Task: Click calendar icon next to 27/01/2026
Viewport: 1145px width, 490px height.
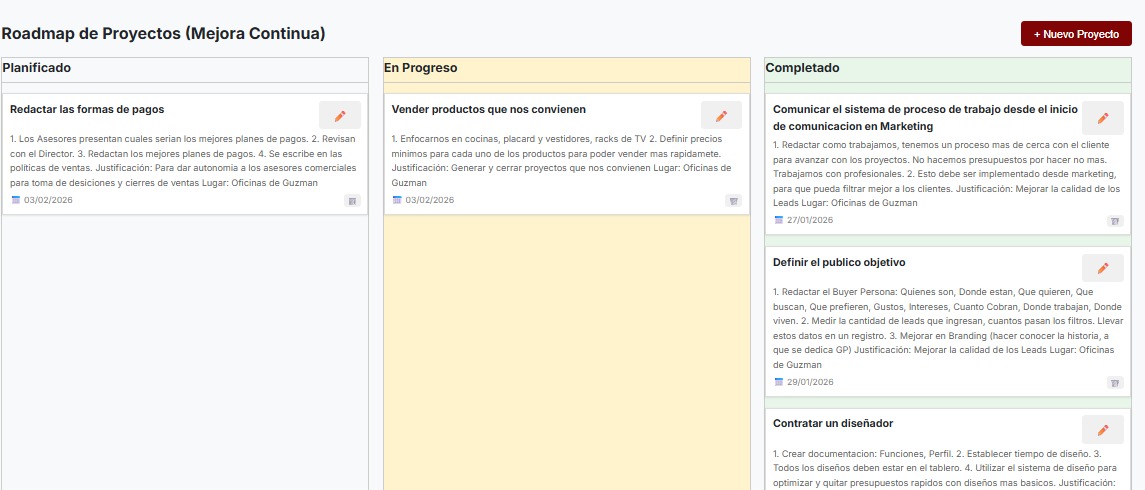Action: [x=778, y=220]
